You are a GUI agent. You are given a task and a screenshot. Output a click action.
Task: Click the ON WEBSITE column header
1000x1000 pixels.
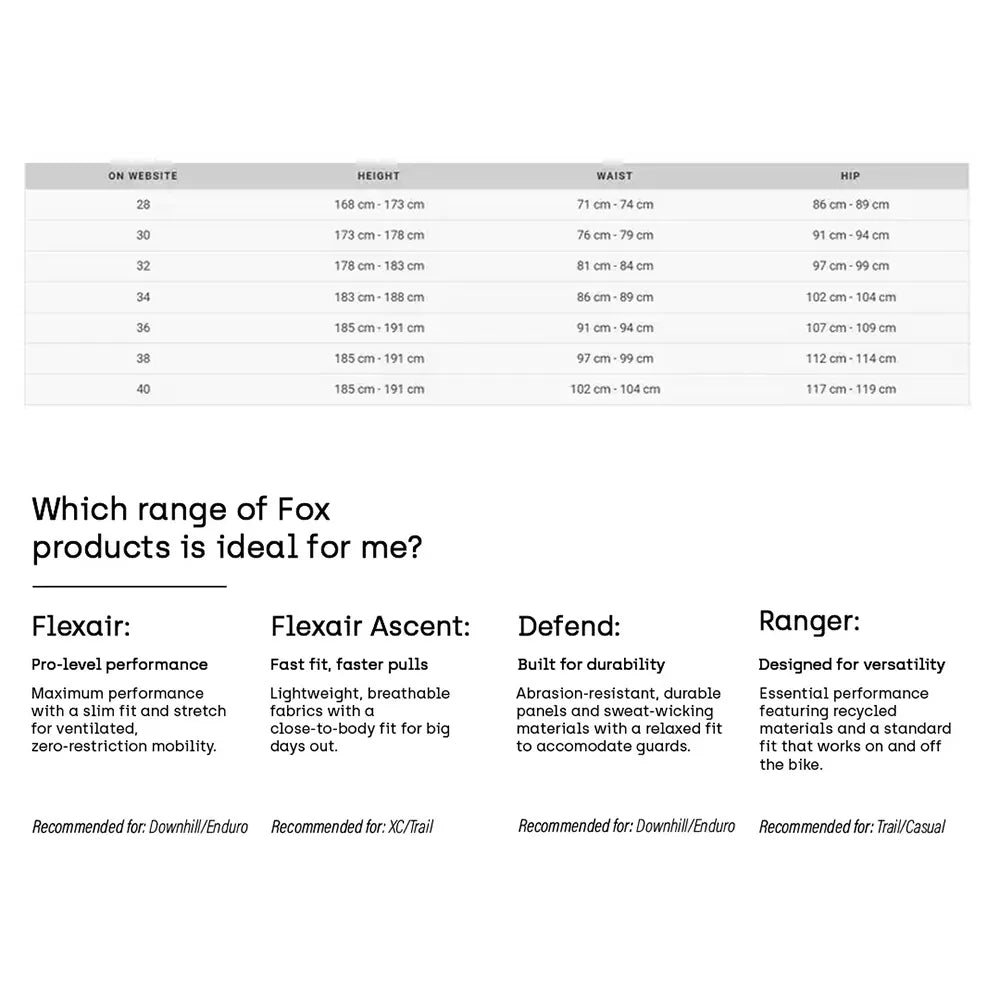coord(143,176)
